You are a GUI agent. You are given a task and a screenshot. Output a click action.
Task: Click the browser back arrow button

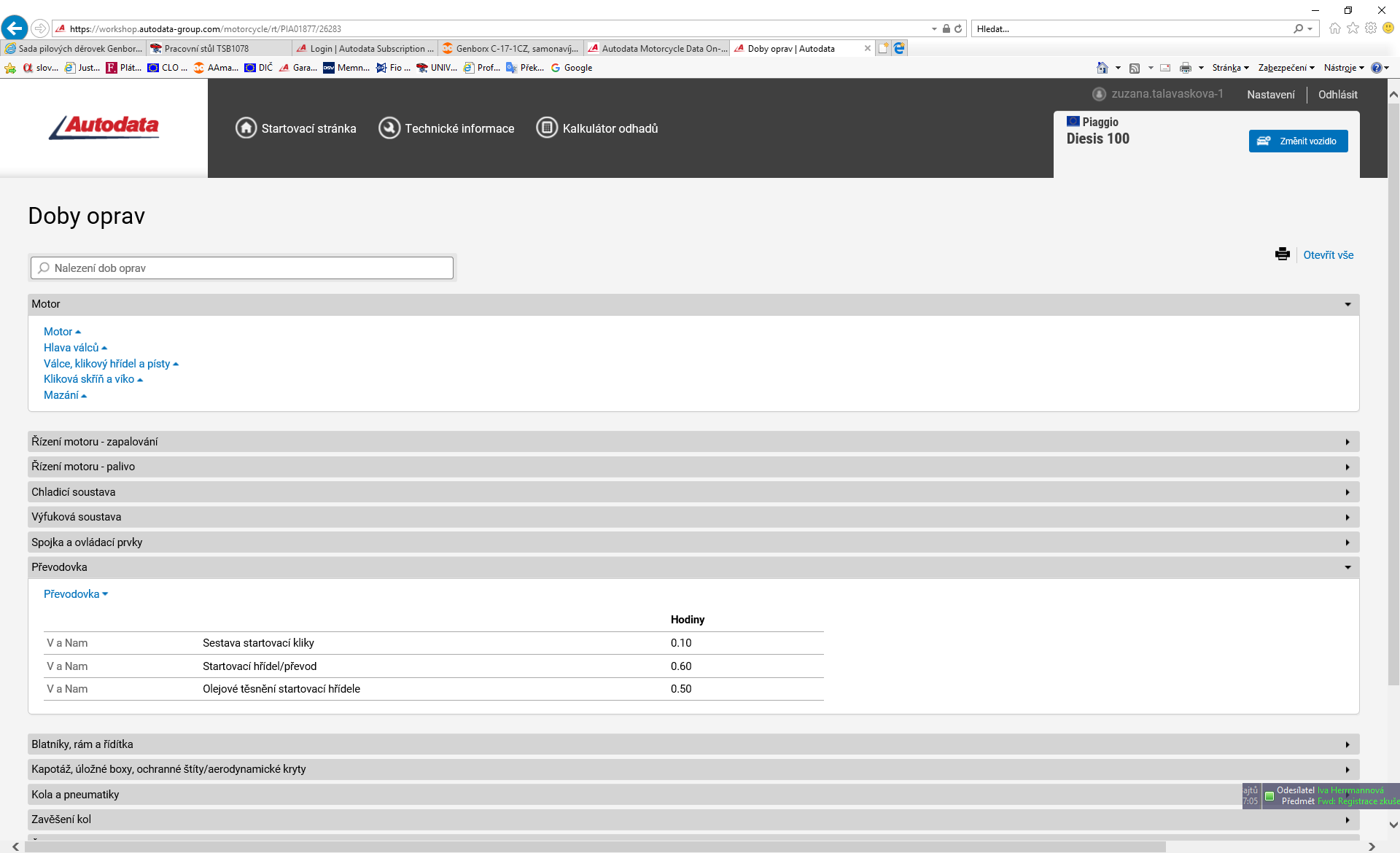15,28
